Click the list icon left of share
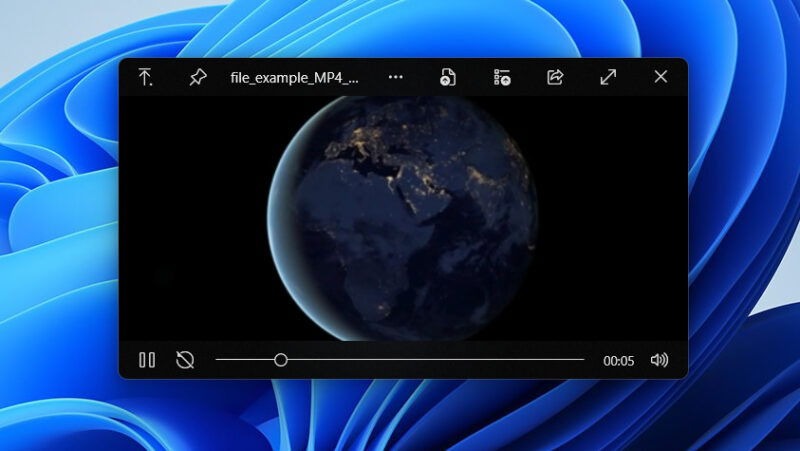 [502, 77]
